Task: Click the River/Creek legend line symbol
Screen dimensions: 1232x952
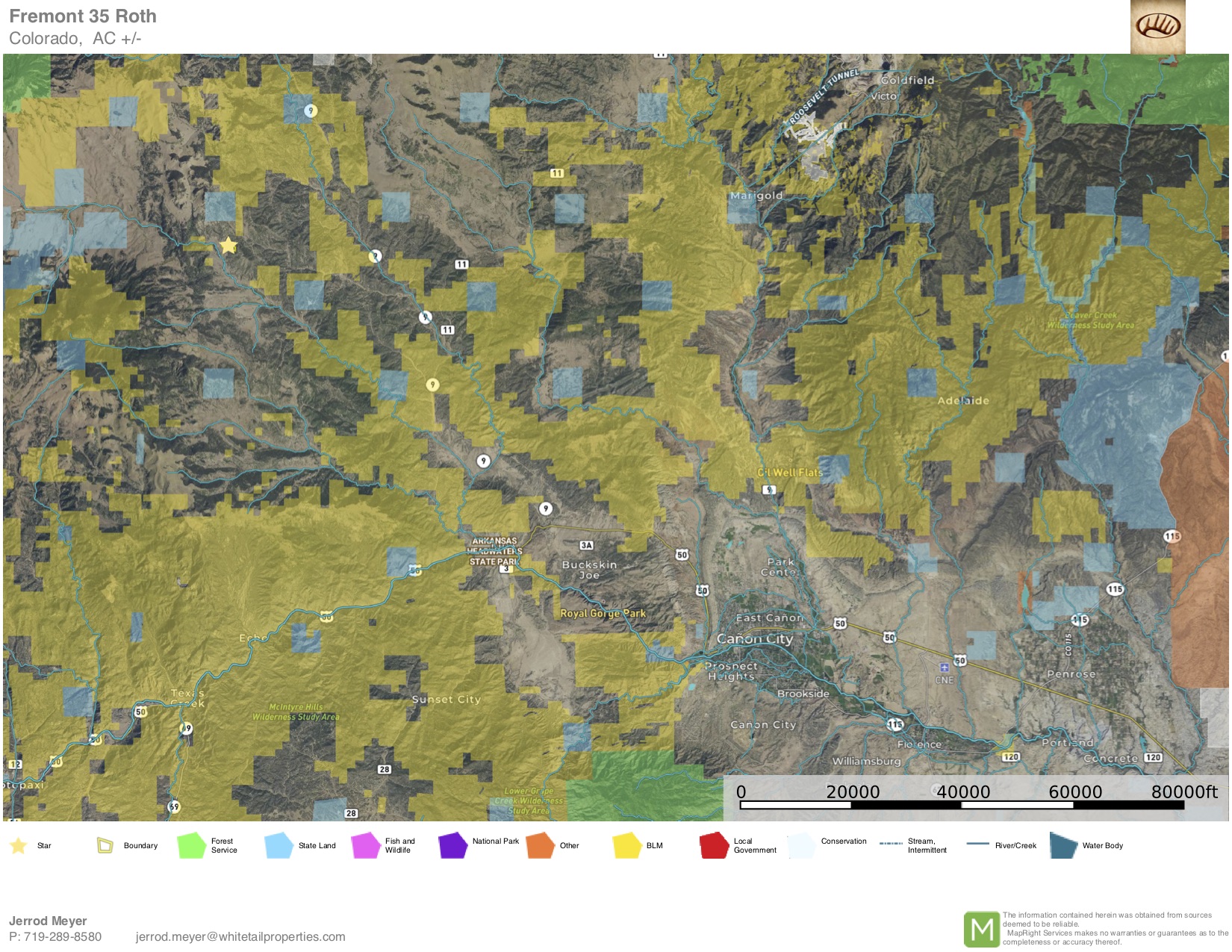Action: click(x=977, y=844)
